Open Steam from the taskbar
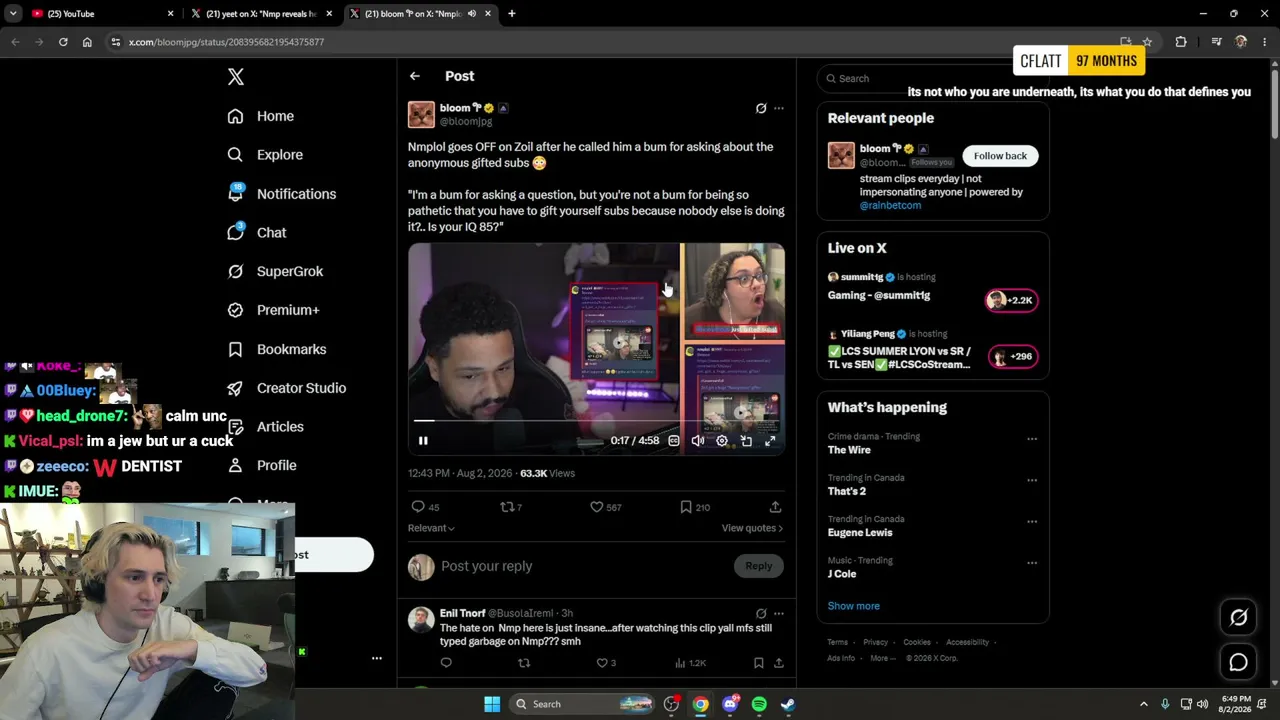Viewport: 1280px width, 720px height. coord(788,704)
